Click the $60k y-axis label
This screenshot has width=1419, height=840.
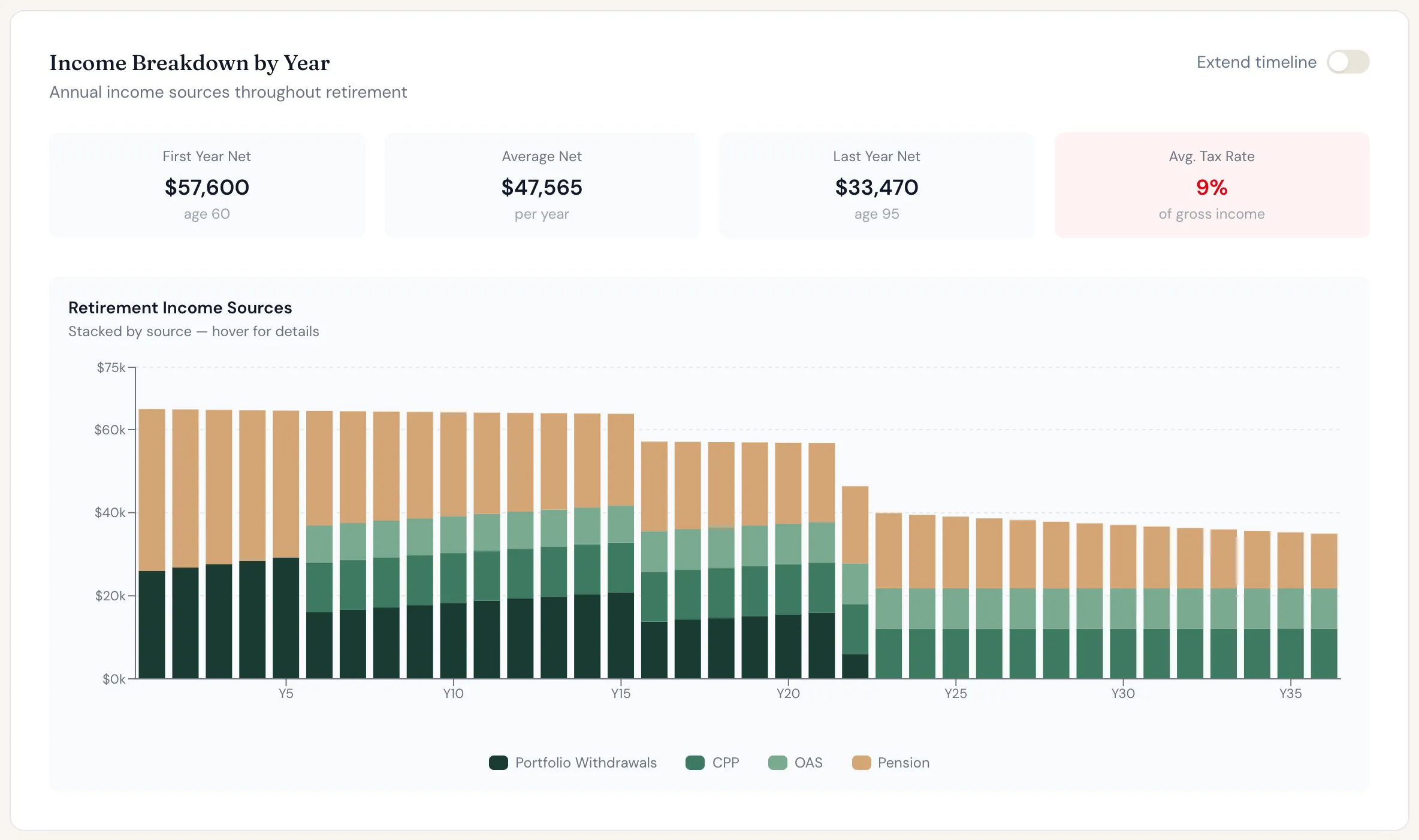coord(110,430)
